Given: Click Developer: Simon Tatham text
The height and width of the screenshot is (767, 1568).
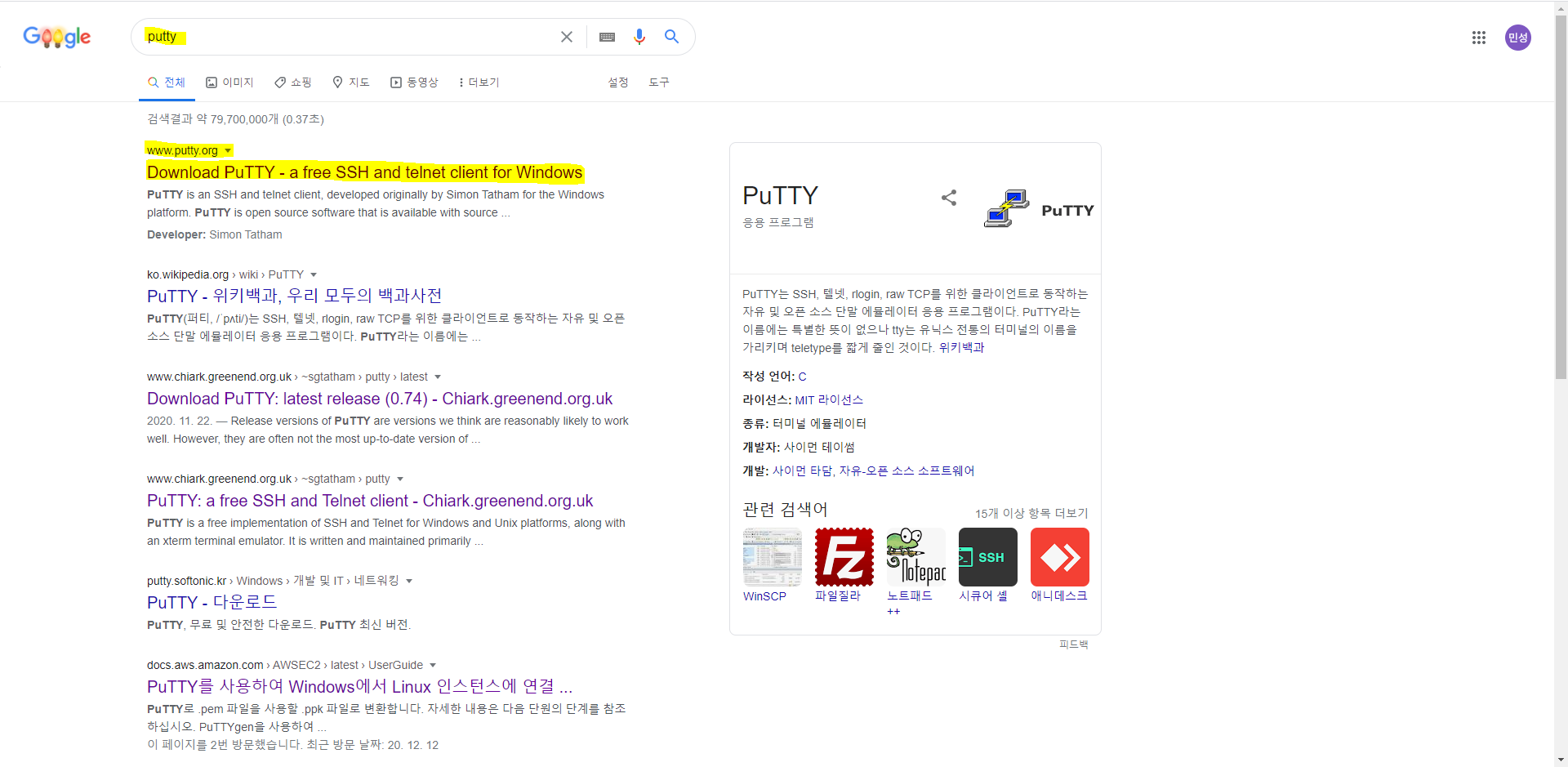Looking at the screenshot, I should click(x=215, y=234).
